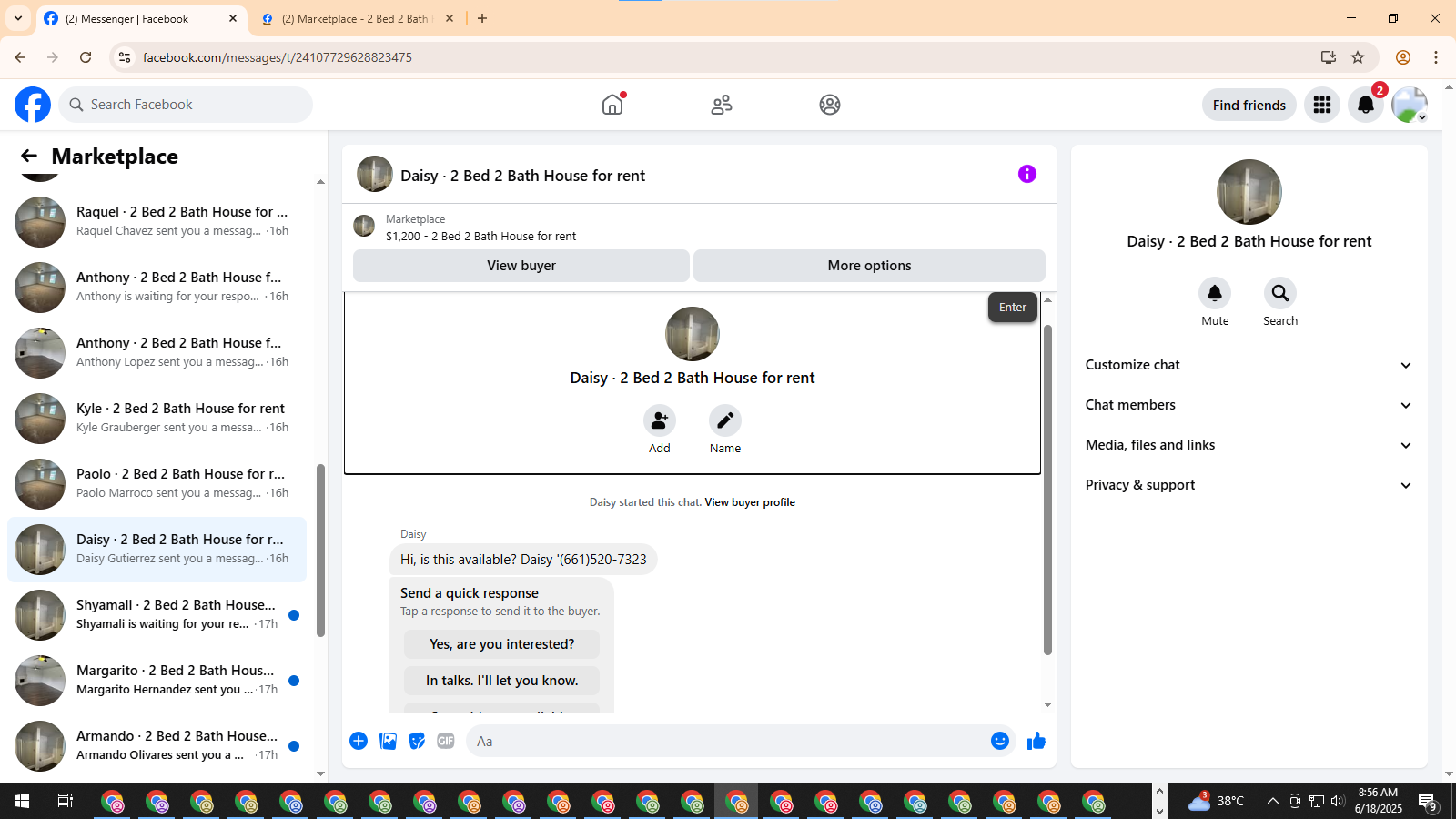Open the Friends icon in top nav

click(722, 105)
